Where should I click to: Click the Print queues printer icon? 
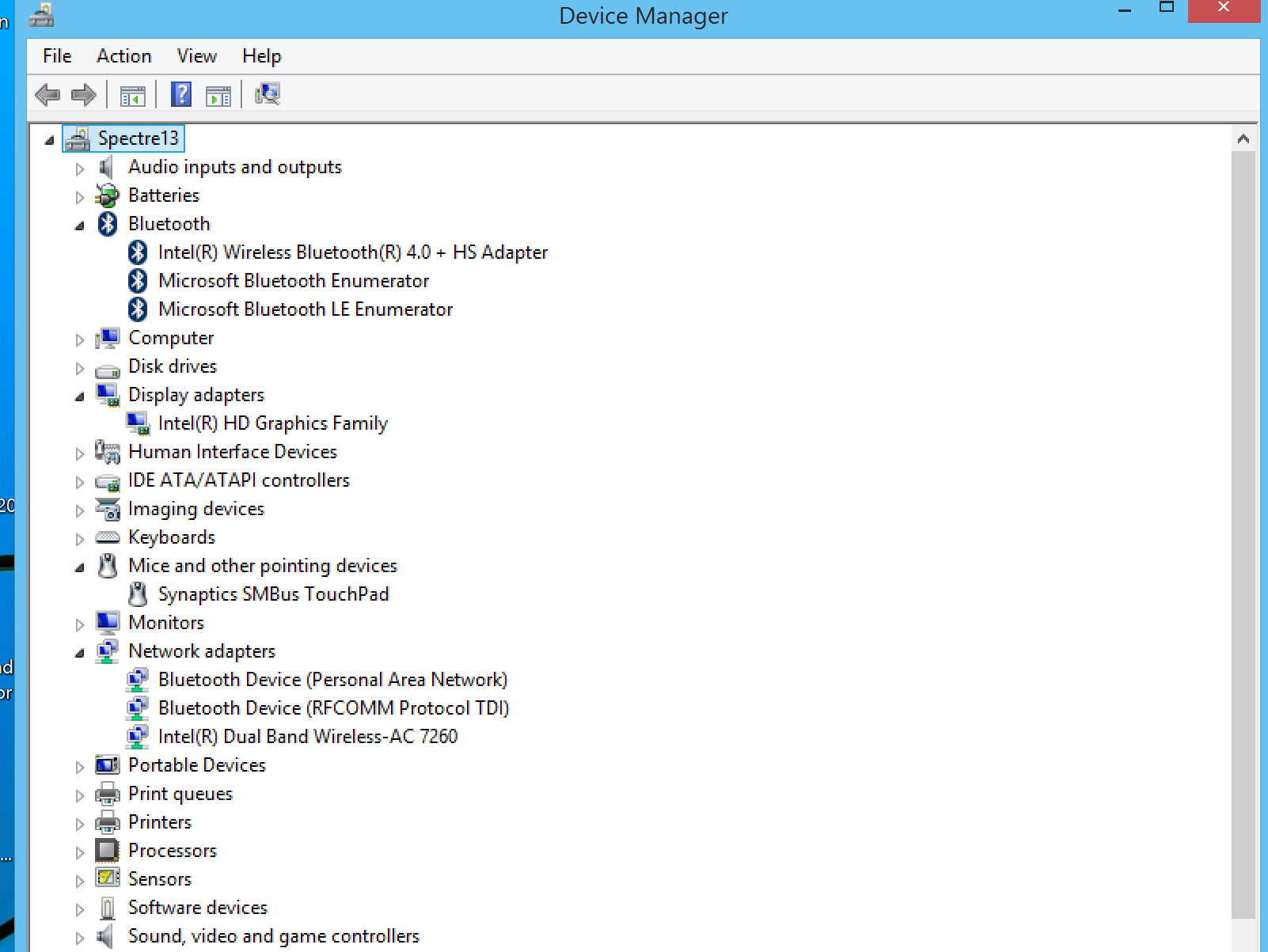108,794
